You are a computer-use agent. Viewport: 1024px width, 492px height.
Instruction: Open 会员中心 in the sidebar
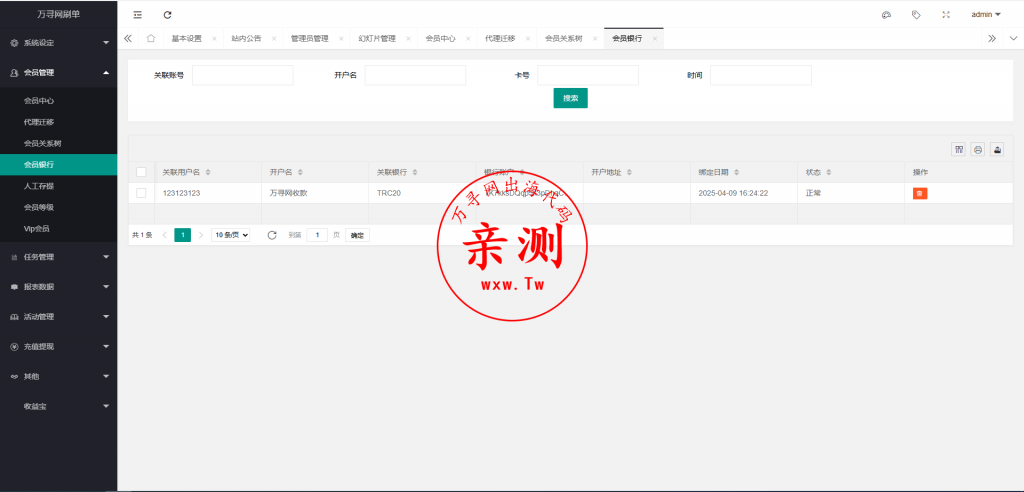tap(59, 101)
